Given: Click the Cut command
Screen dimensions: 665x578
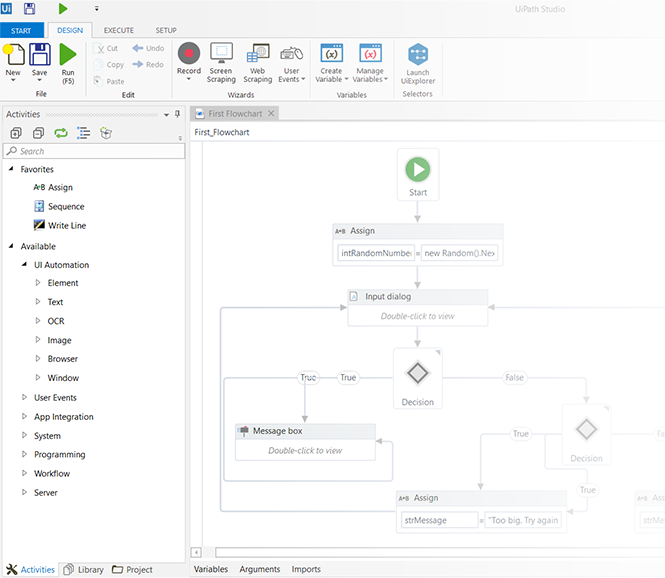Looking at the screenshot, I should [106, 48].
